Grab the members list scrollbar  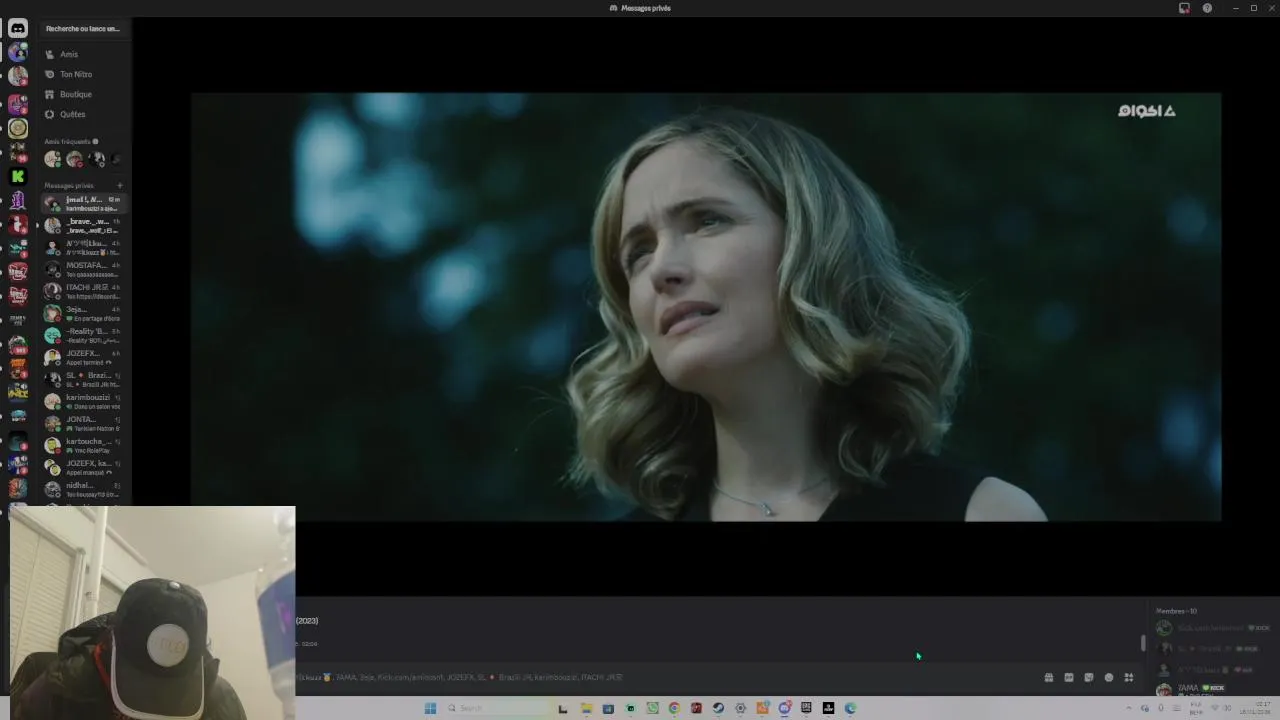[1143, 643]
